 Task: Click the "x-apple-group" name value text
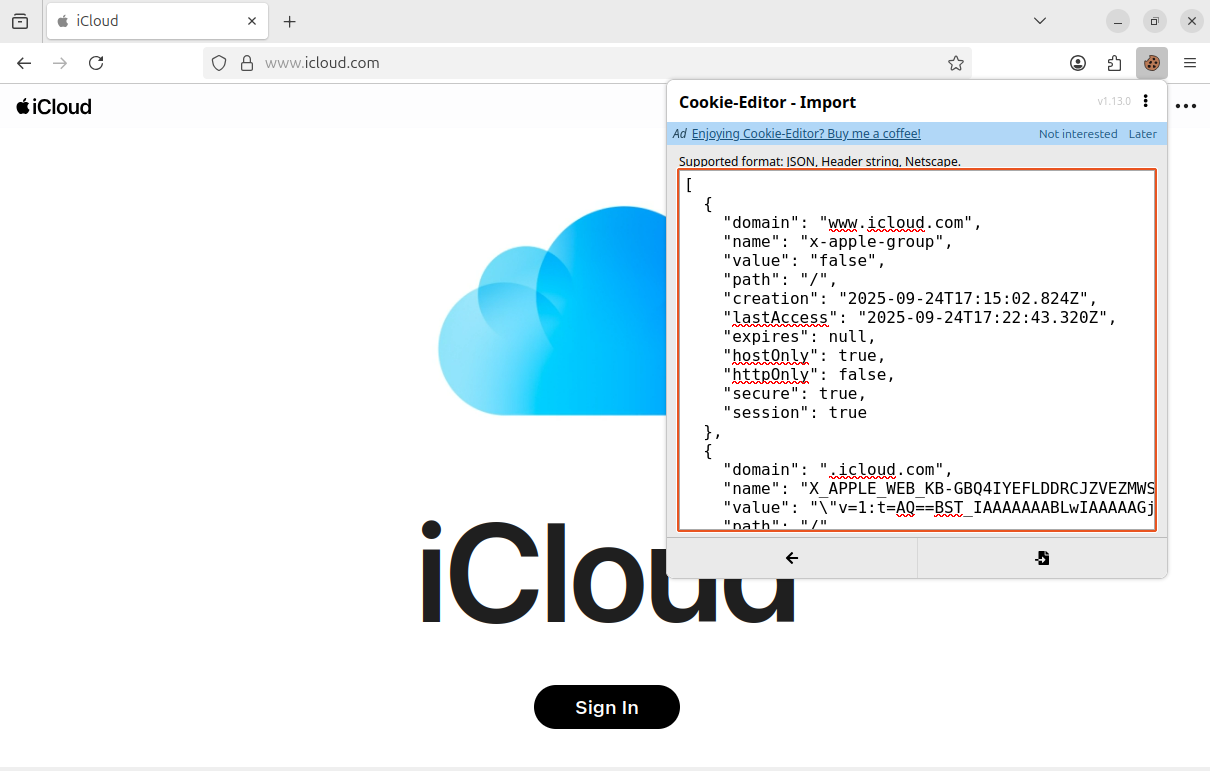pos(875,242)
